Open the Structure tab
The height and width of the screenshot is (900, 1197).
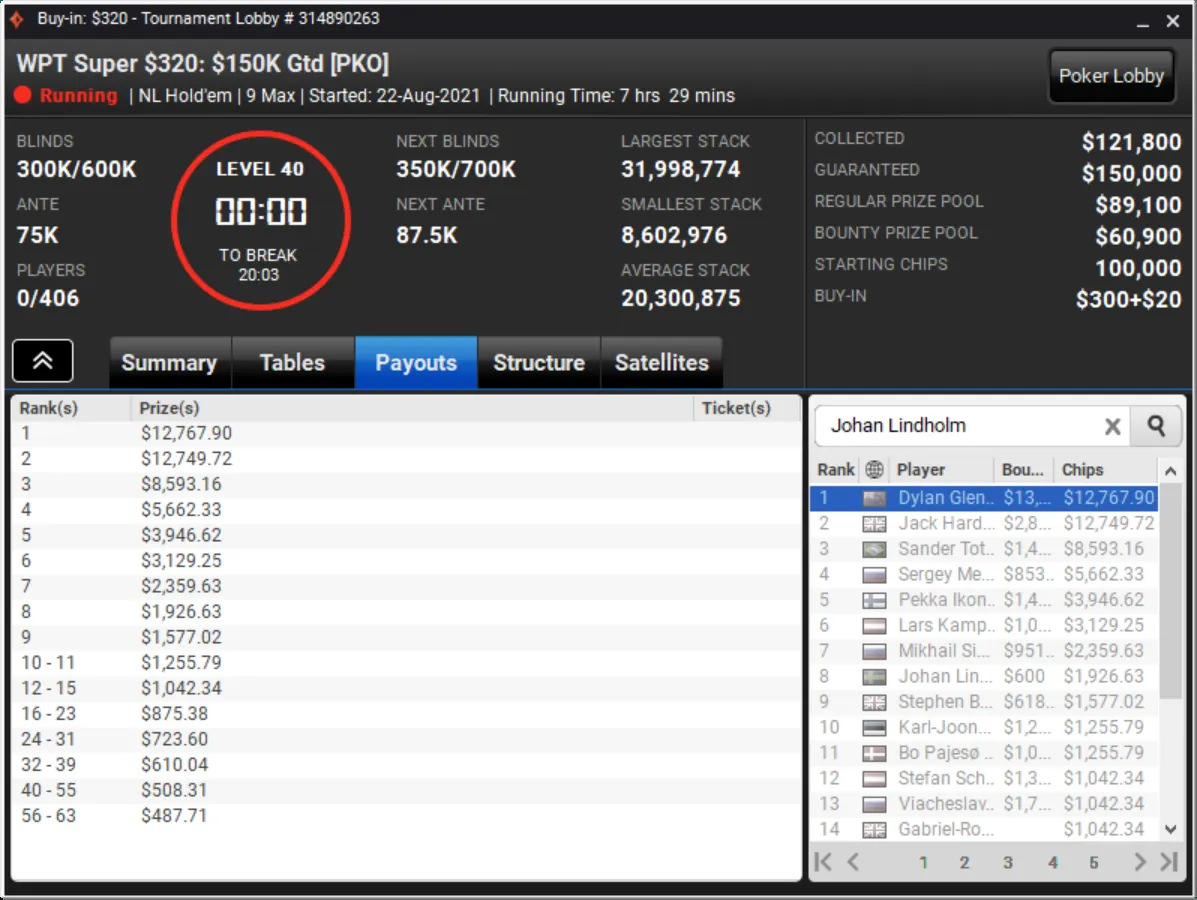(x=538, y=363)
